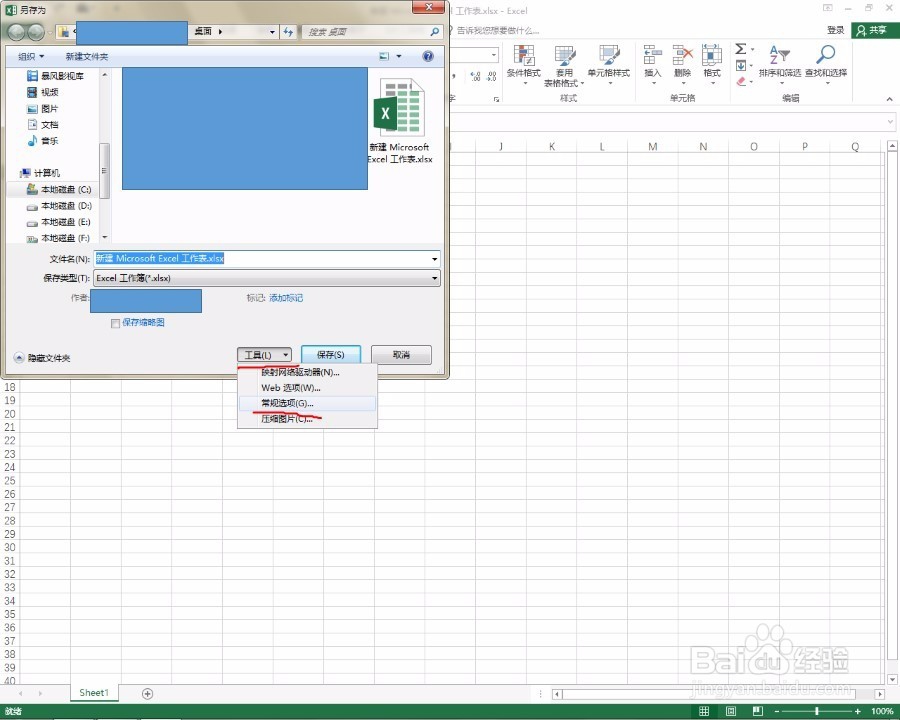Click the Sheet1 tab
The image size is (900, 720).
point(94,692)
